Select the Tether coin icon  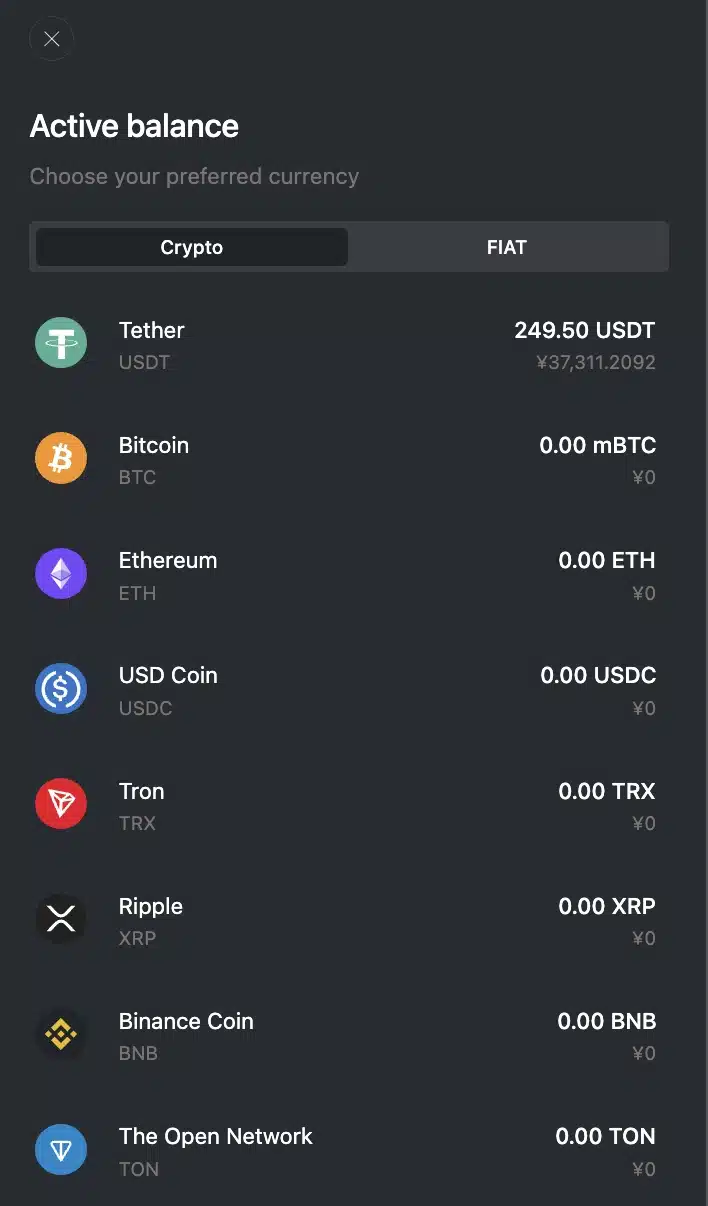61,344
